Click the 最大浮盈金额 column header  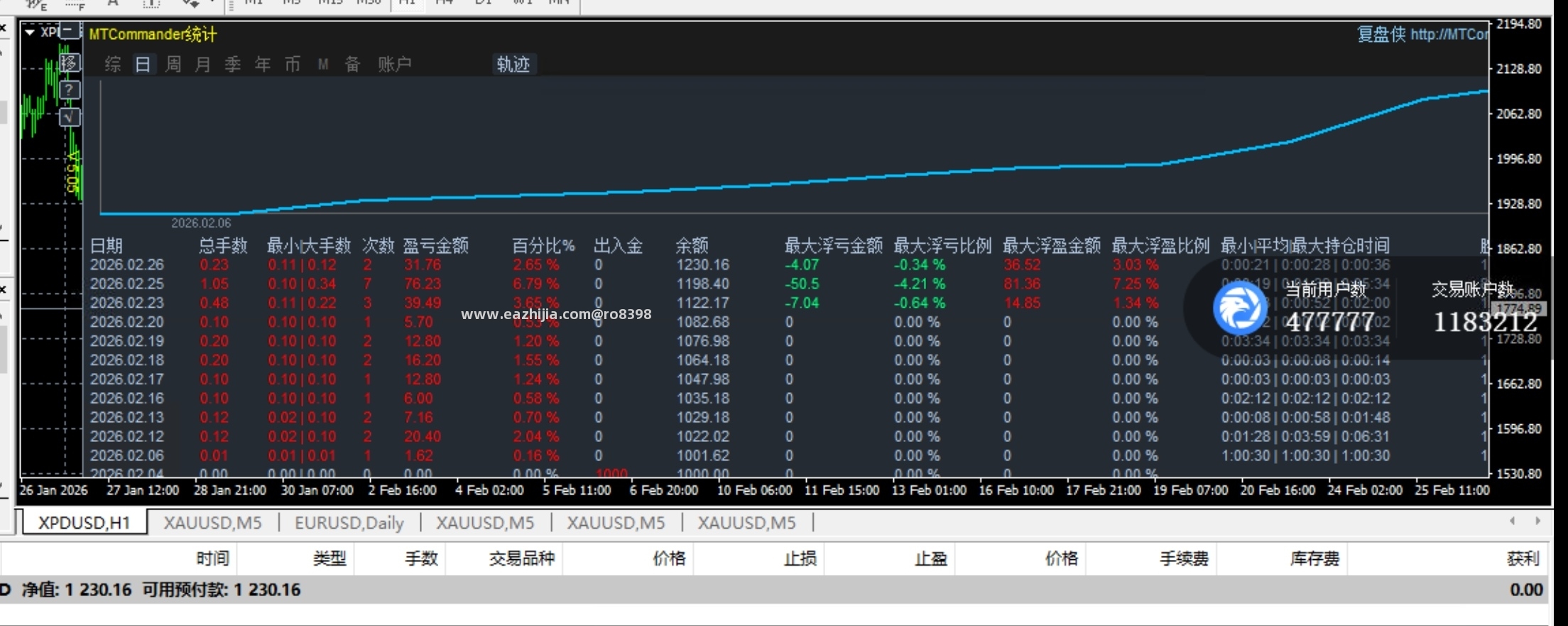tap(1051, 246)
